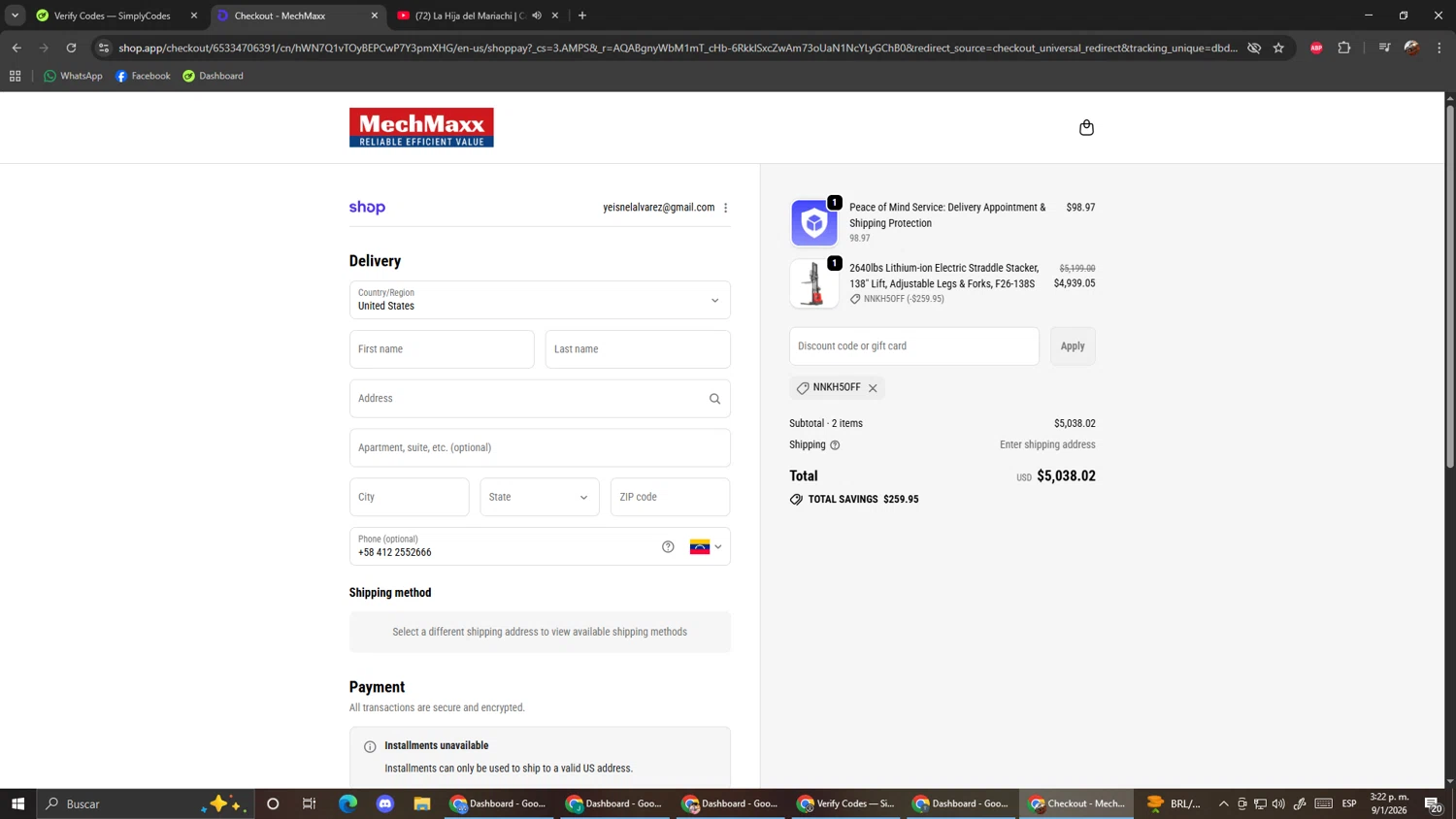Close the Verify Codes tab
This screenshot has height=819, width=1456.
pos(194,16)
